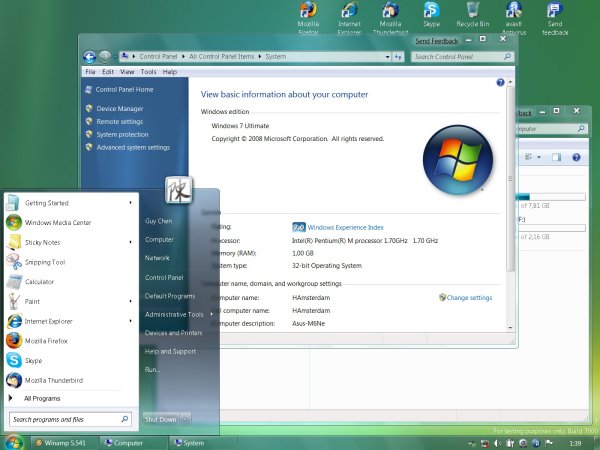This screenshot has width=600, height=450.
Task: Click the refresh button beside address bar
Action: (398, 57)
